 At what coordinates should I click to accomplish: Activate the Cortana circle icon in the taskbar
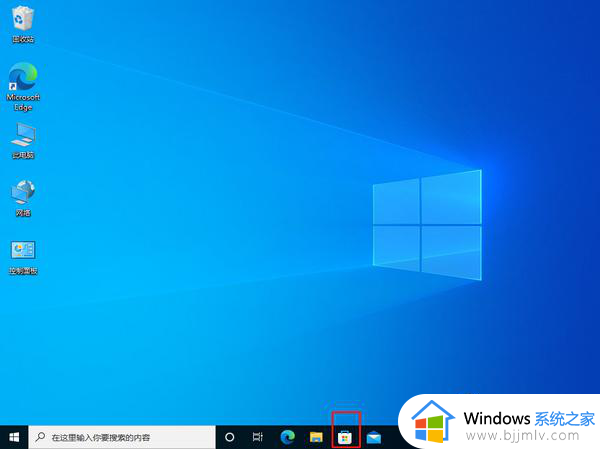tap(229, 437)
